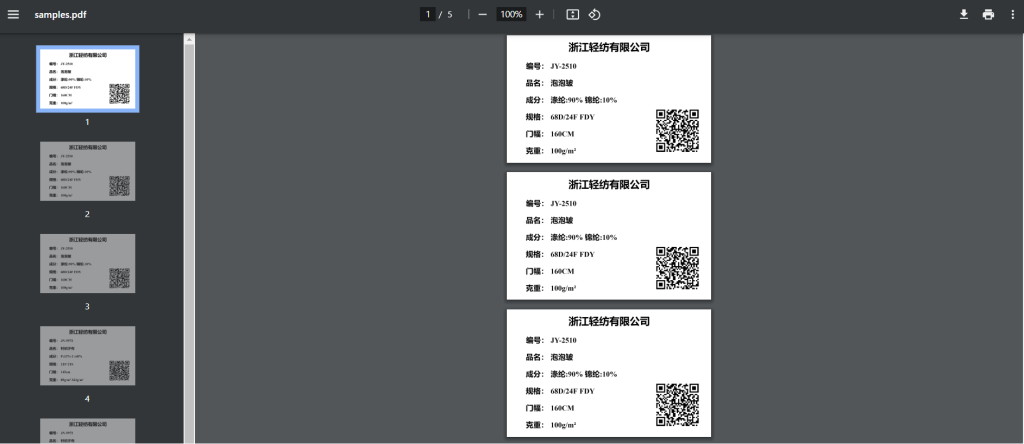Select page 3 thumbnail
The image size is (1024, 444).
[x=88, y=263]
